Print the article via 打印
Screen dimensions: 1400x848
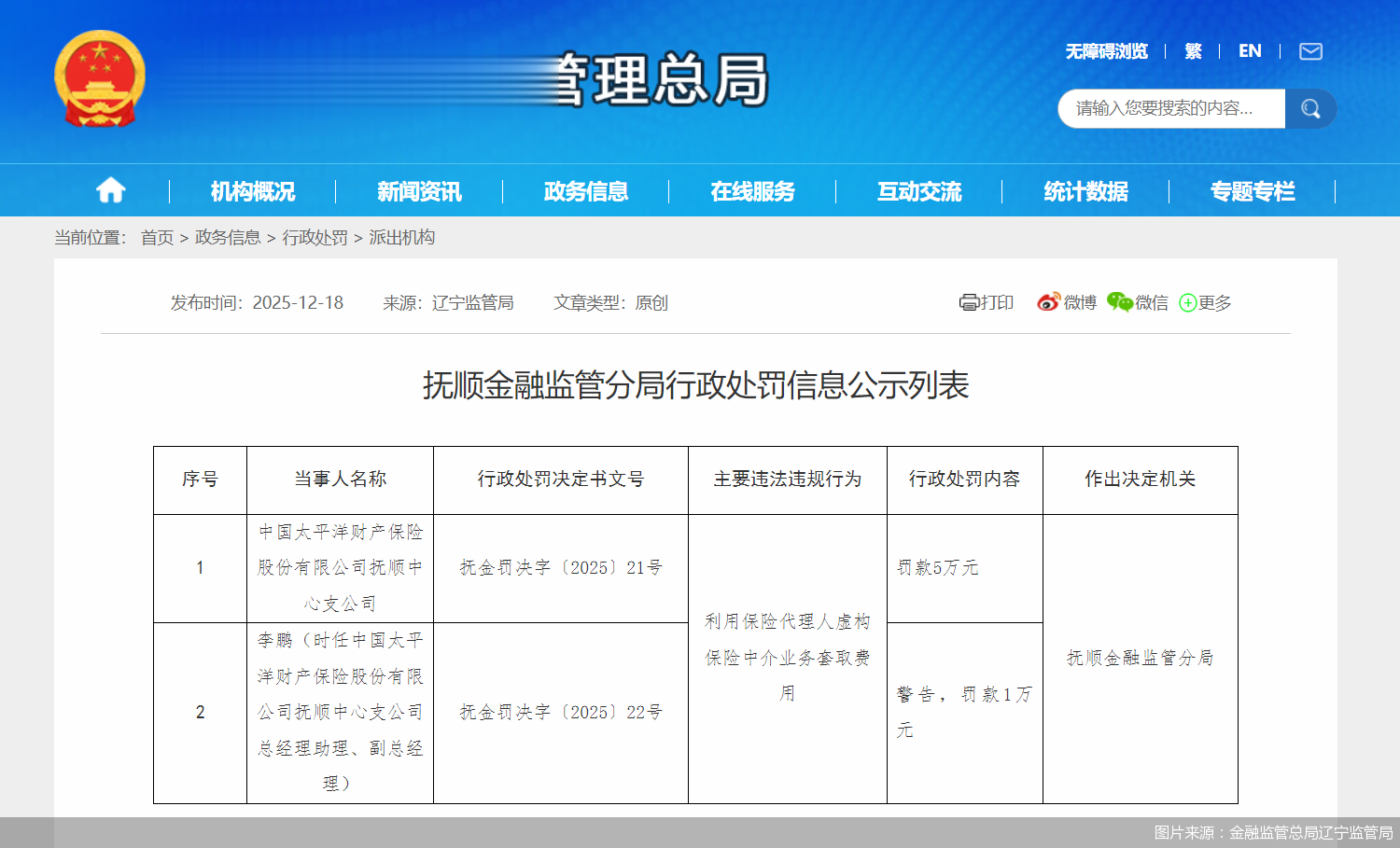pos(987,302)
